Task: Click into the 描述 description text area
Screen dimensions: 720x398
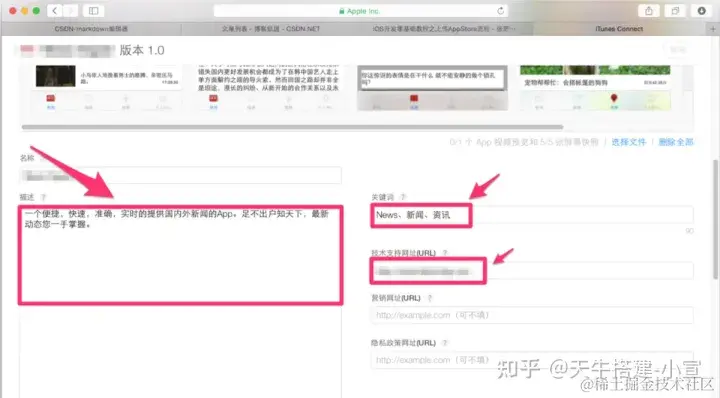Action: [x=180, y=255]
